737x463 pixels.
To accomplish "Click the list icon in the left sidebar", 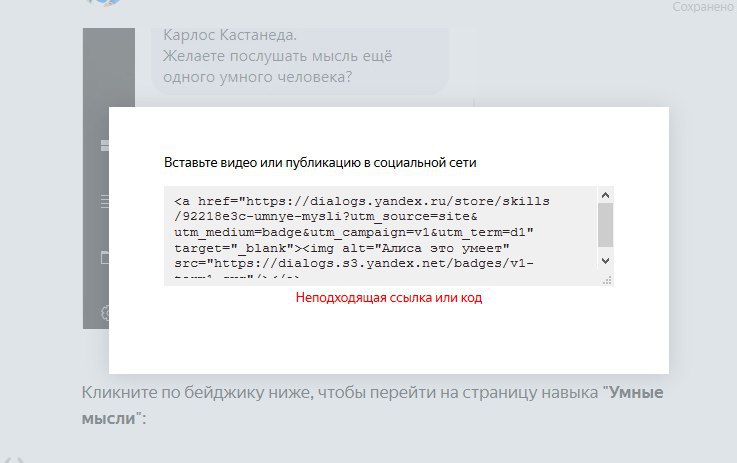I will coord(105,201).
